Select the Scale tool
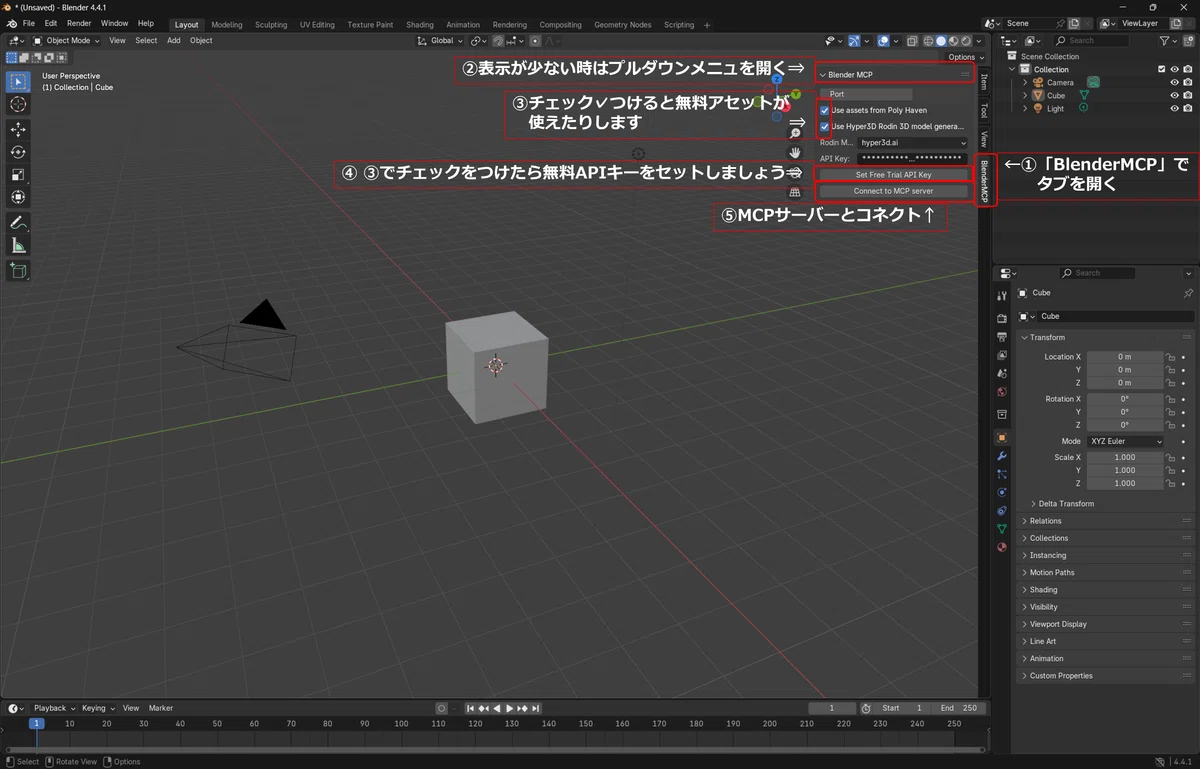 pos(18,174)
